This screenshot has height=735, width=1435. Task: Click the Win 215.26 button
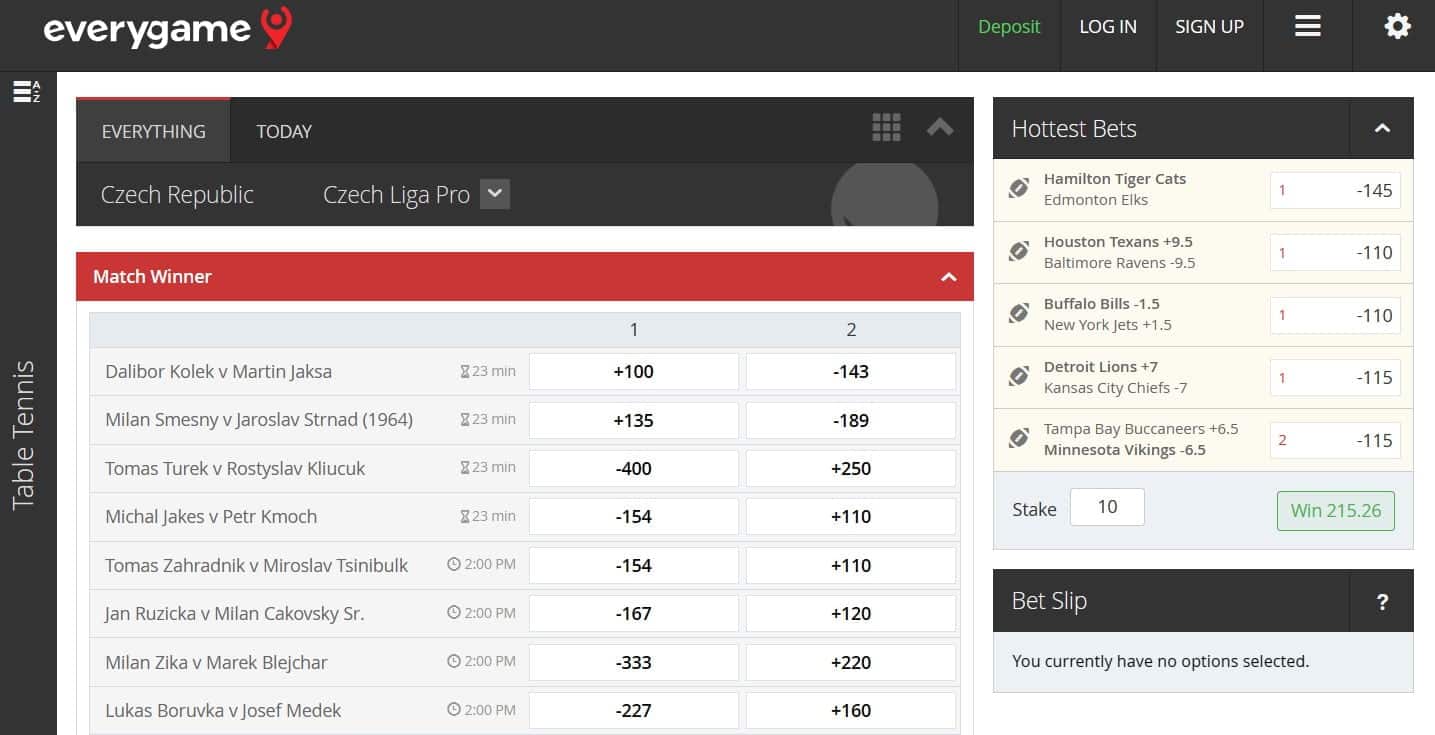[x=1336, y=510]
